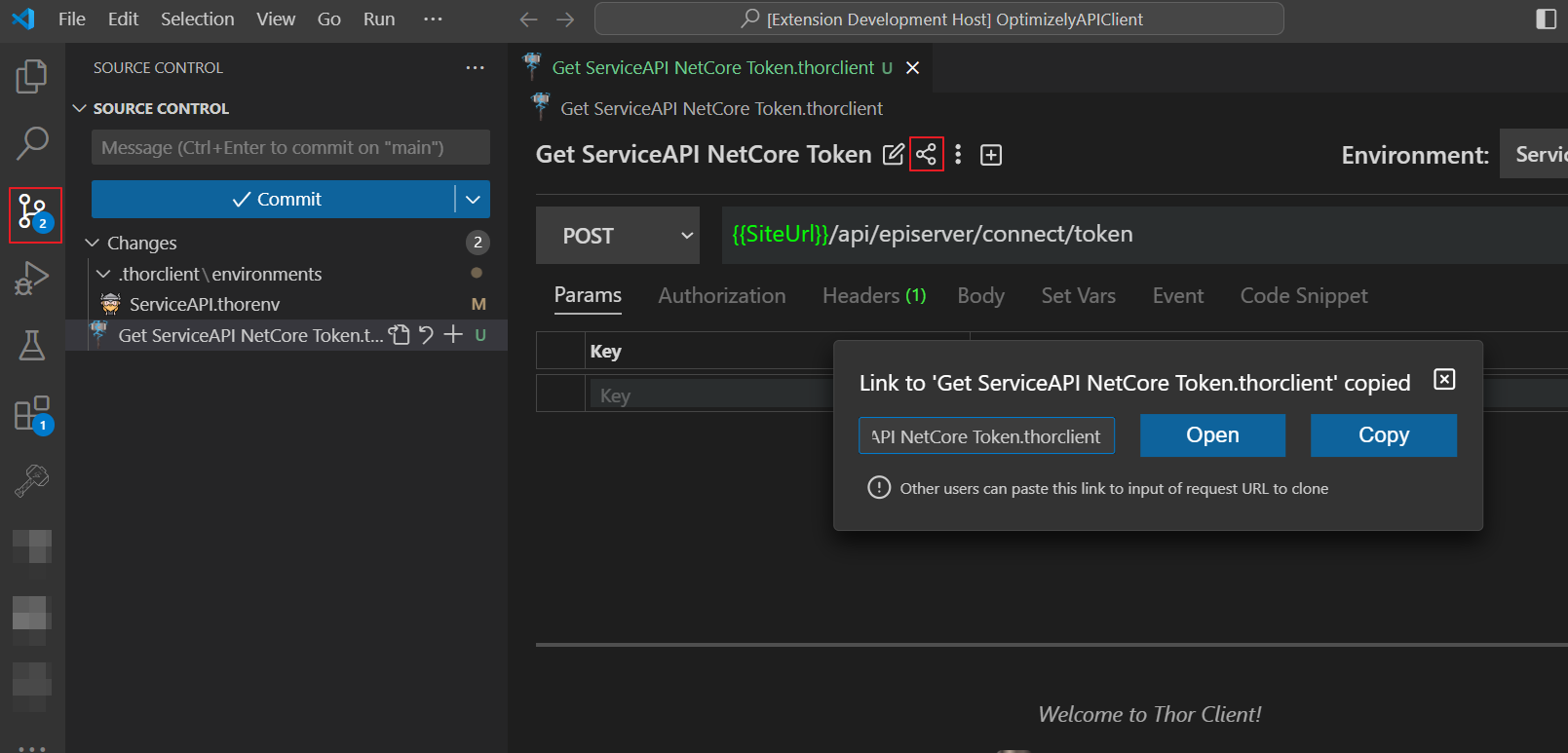The width and height of the screenshot is (1568, 753).
Task: Discard changes on Get ServiceAPI NetCore Token file
Action: click(x=426, y=335)
